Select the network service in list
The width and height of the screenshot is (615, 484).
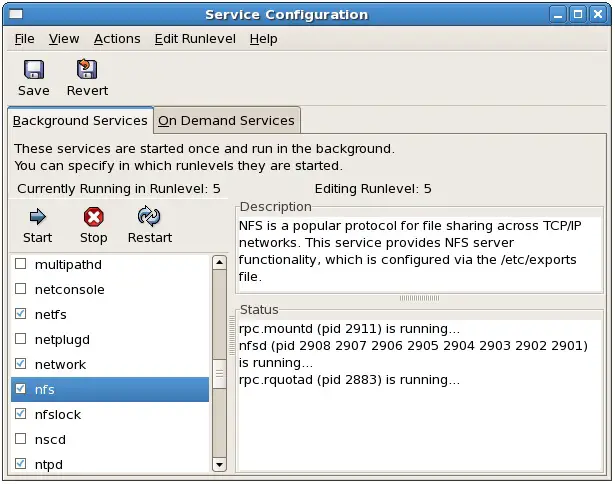tap(61, 365)
